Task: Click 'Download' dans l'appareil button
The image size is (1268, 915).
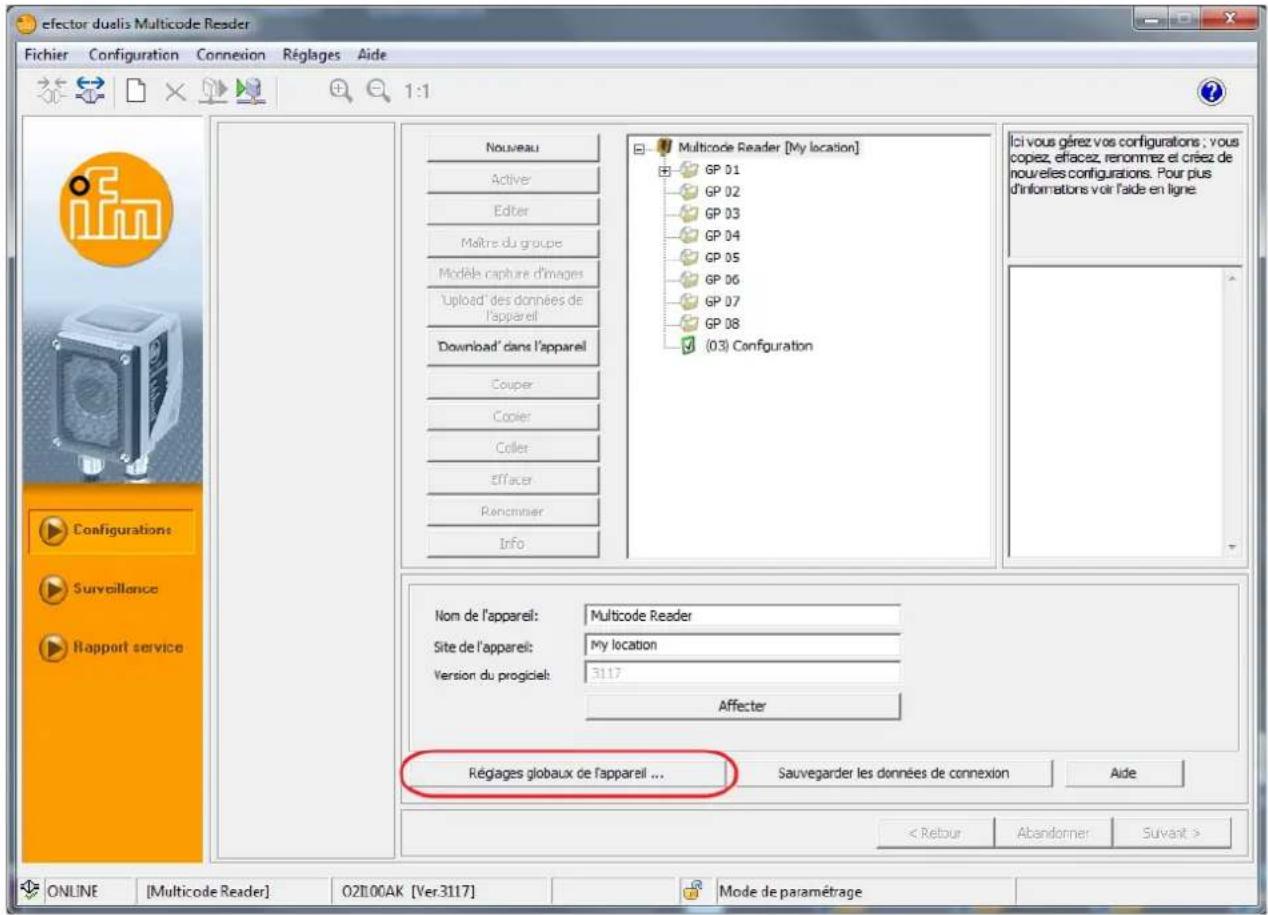Action: click(x=512, y=348)
